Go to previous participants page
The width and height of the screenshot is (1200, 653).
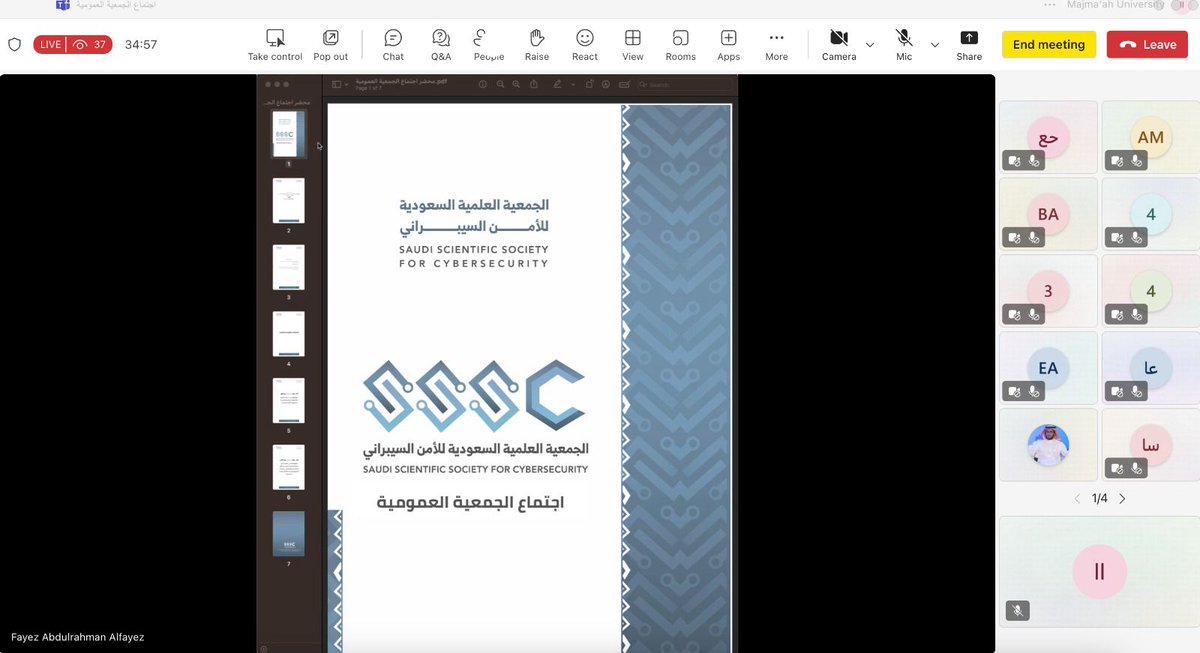[1077, 498]
